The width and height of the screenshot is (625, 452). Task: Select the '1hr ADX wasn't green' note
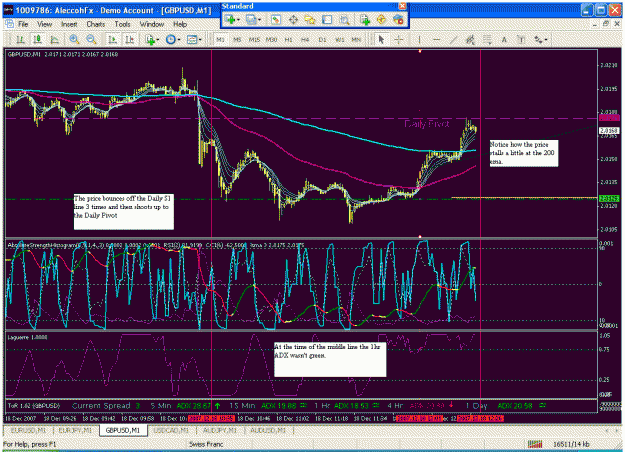(x=330, y=359)
